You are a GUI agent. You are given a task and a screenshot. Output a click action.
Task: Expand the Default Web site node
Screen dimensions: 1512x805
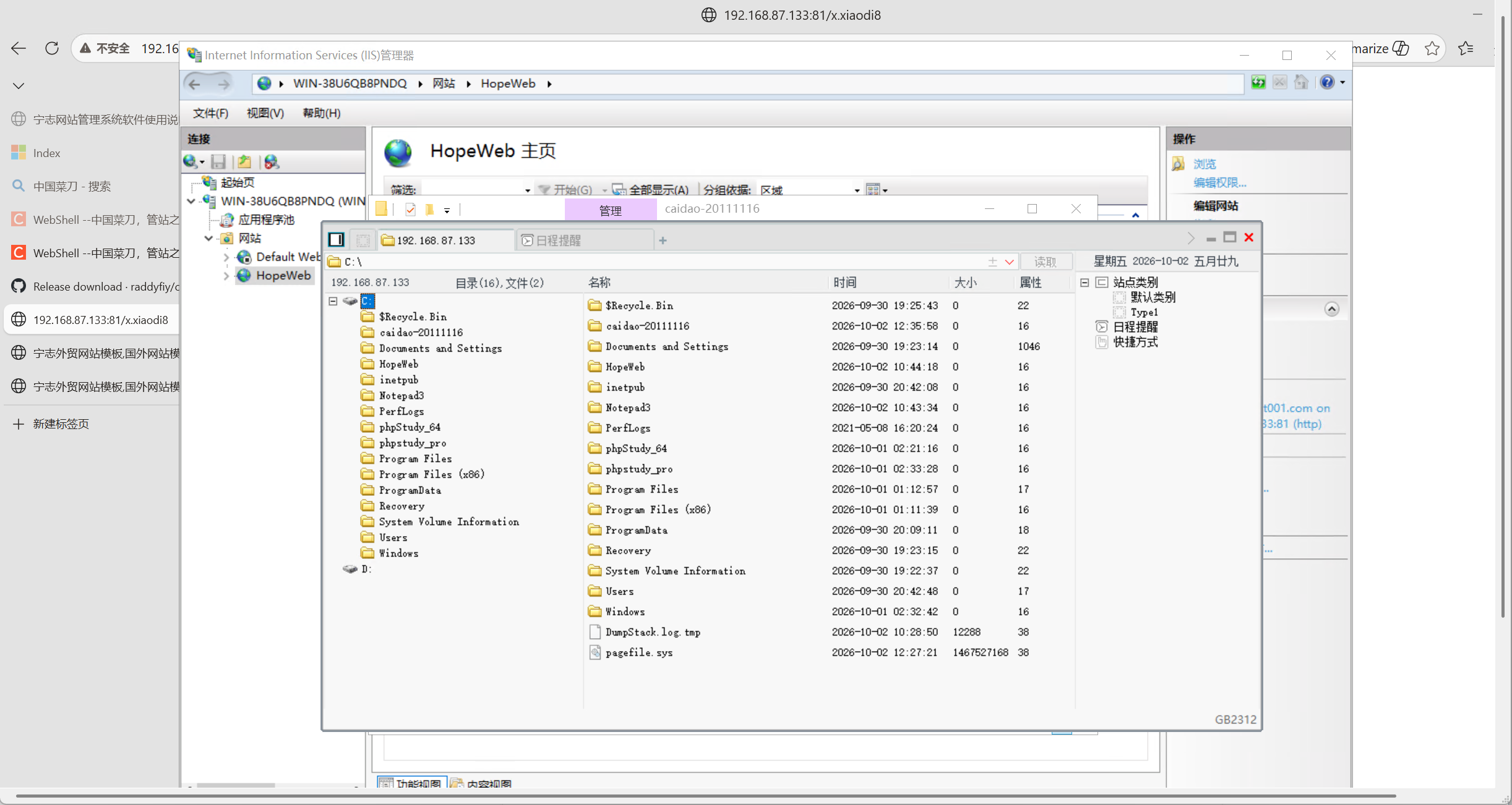pos(226,257)
